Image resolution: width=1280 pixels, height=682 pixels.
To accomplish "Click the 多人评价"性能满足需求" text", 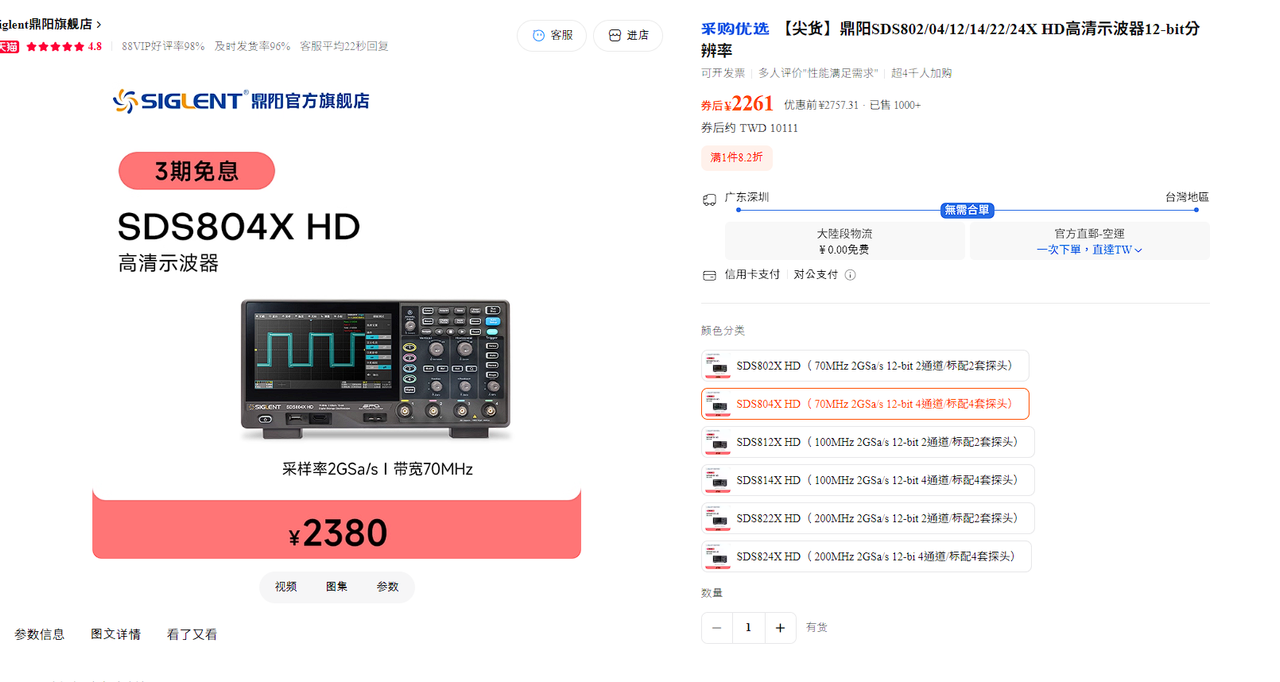I will 818,73.
